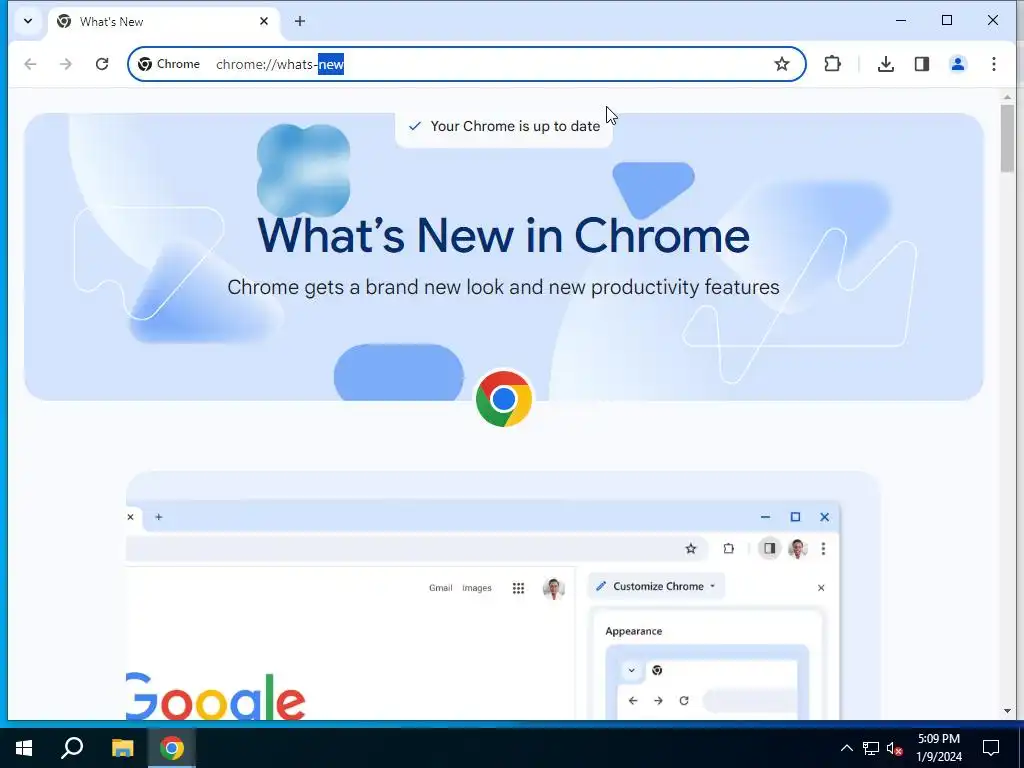Click the Chrome taskbar icon
The height and width of the screenshot is (768, 1024).
point(172,748)
